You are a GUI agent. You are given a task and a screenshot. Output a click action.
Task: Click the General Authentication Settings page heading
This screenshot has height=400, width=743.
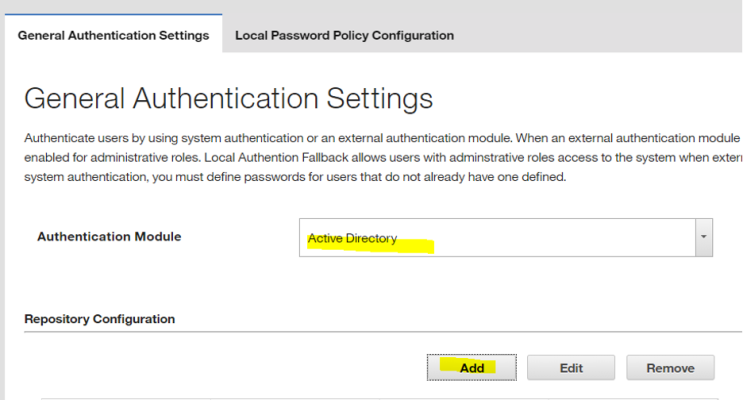coord(228,98)
